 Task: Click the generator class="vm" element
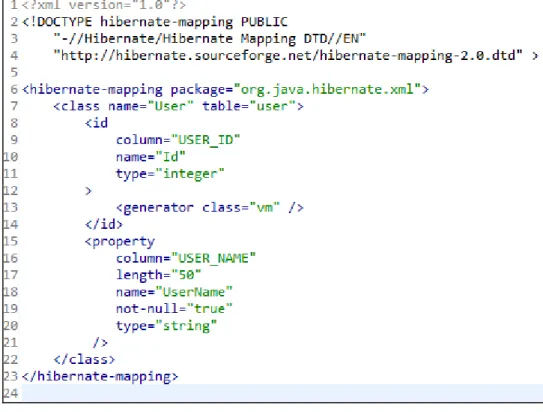click(210, 208)
